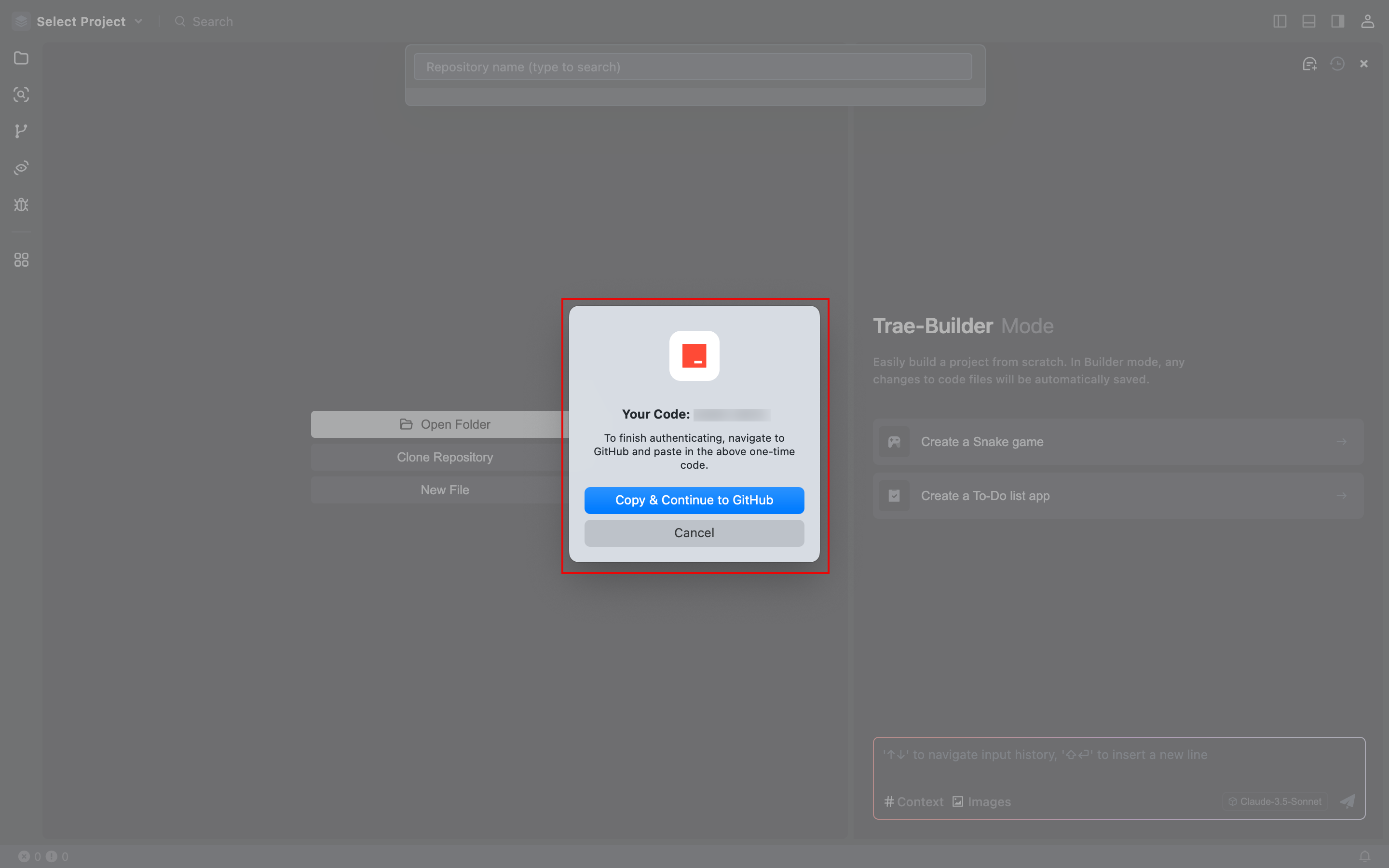Open Extensions grid icon in sidebar
This screenshot has height=868, width=1389.
(21, 260)
